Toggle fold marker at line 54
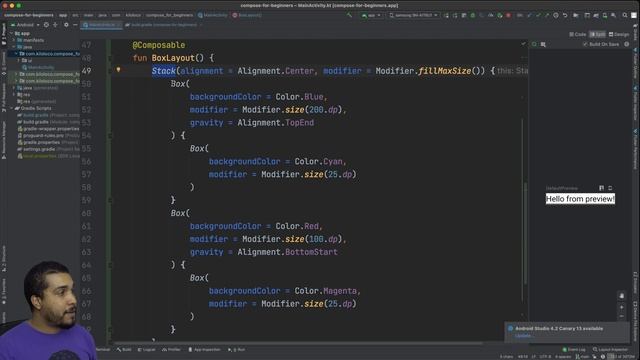This screenshot has width=640, height=360. tap(110, 136)
